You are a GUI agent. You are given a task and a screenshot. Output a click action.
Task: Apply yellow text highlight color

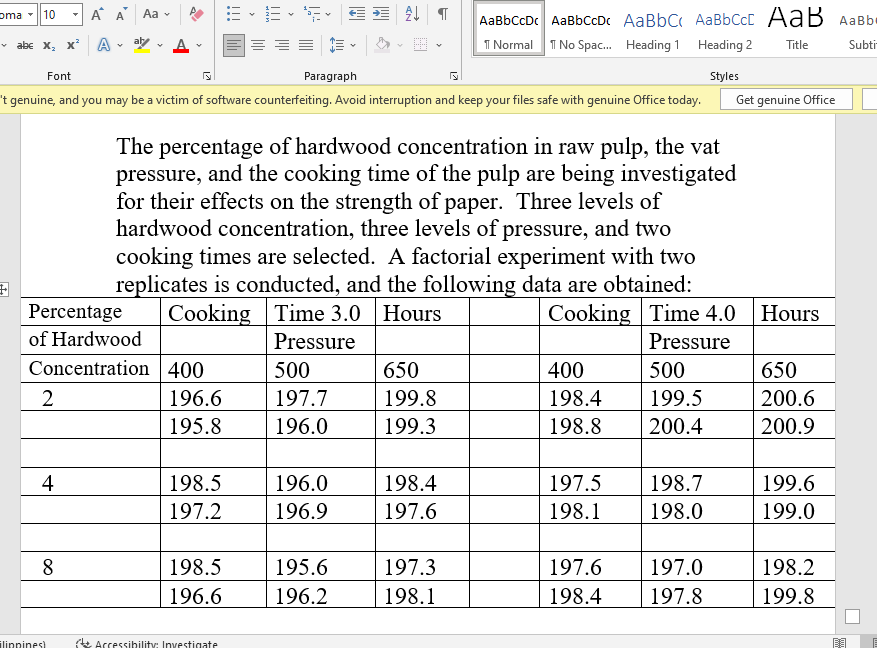[142, 45]
